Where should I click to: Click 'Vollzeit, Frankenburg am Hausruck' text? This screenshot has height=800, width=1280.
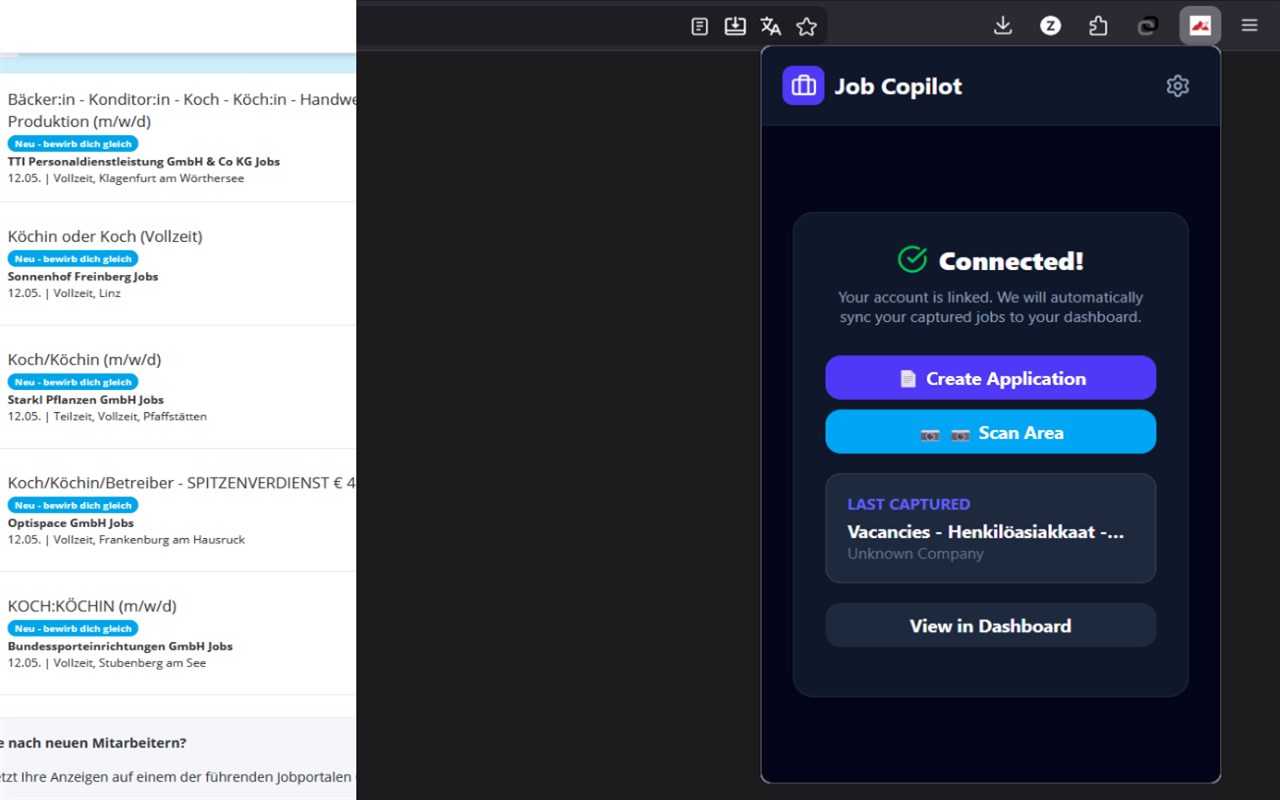149,539
